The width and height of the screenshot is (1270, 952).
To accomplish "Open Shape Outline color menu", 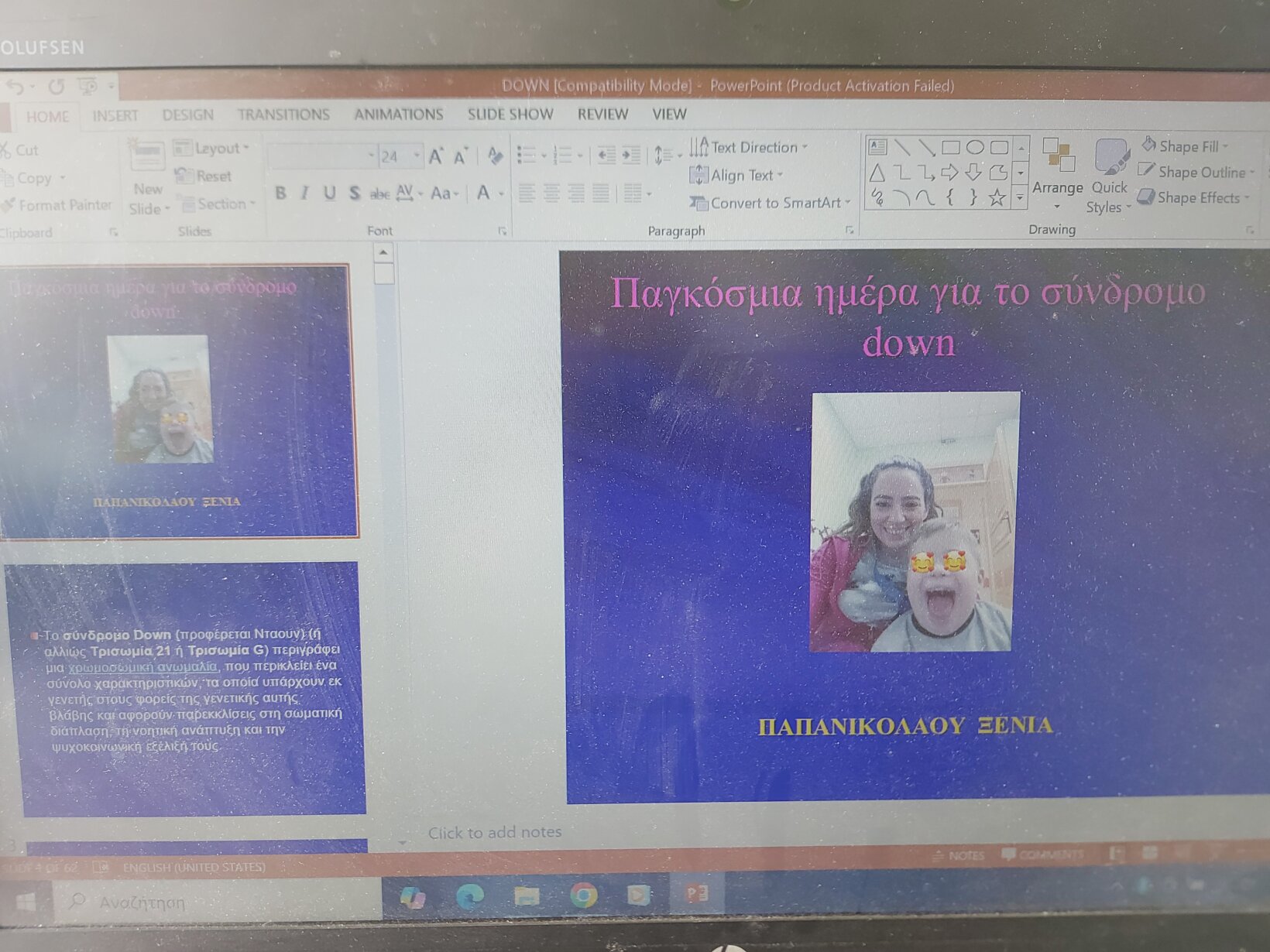I will click(x=1196, y=172).
